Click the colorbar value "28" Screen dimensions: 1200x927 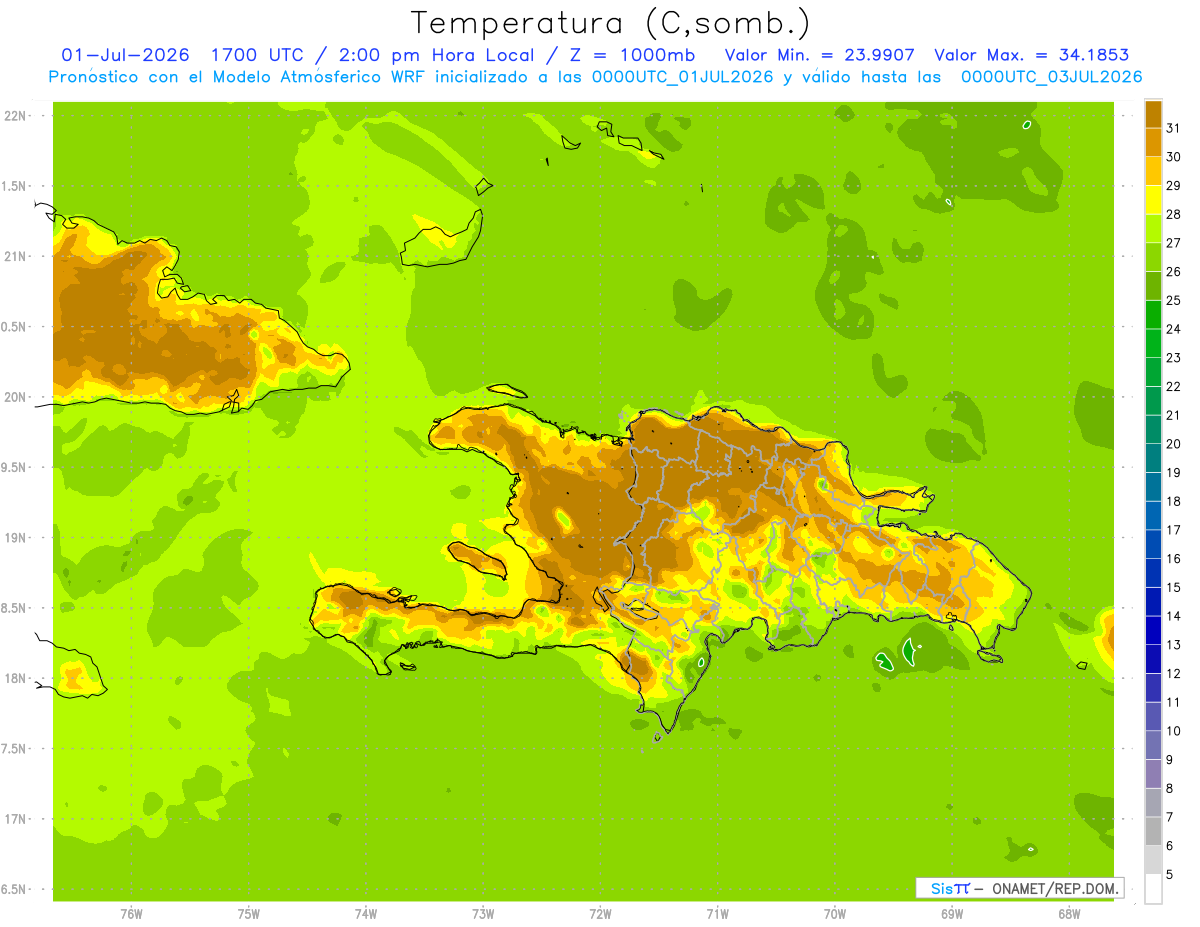pos(1174,214)
